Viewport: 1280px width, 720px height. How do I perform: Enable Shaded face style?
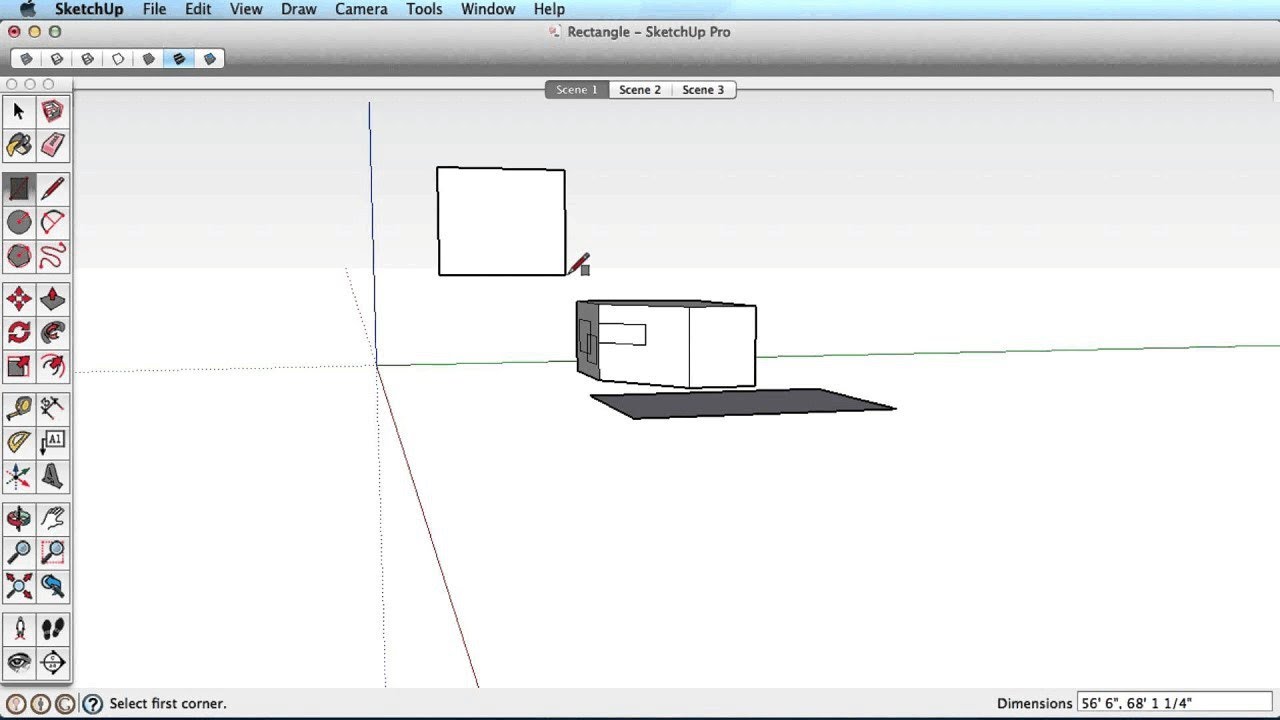(x=148, y=59)
